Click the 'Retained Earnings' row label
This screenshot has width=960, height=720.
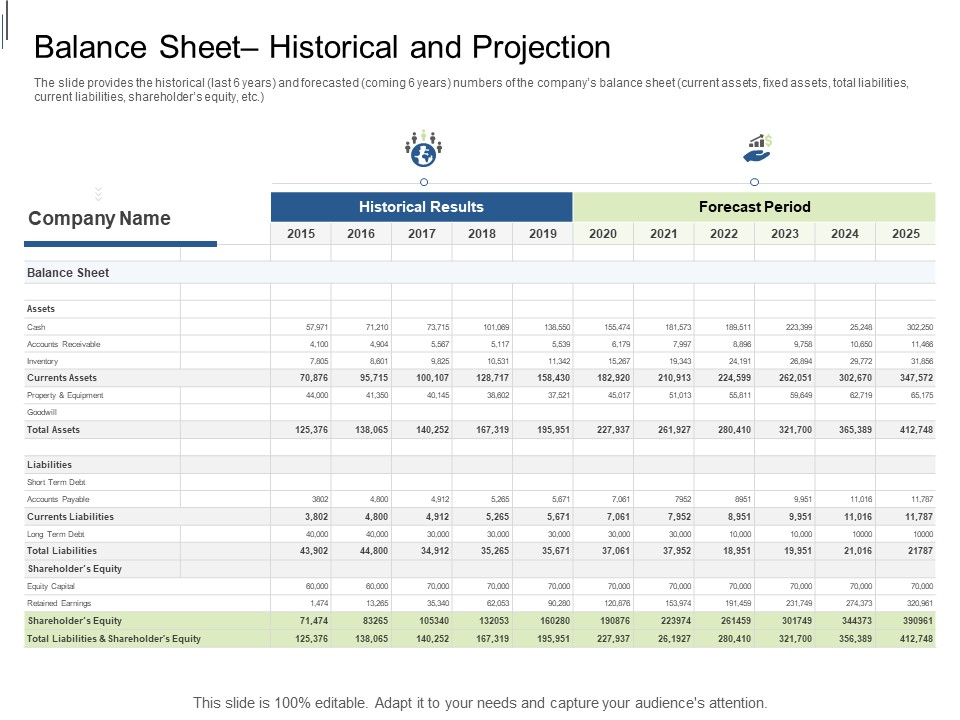59,604
